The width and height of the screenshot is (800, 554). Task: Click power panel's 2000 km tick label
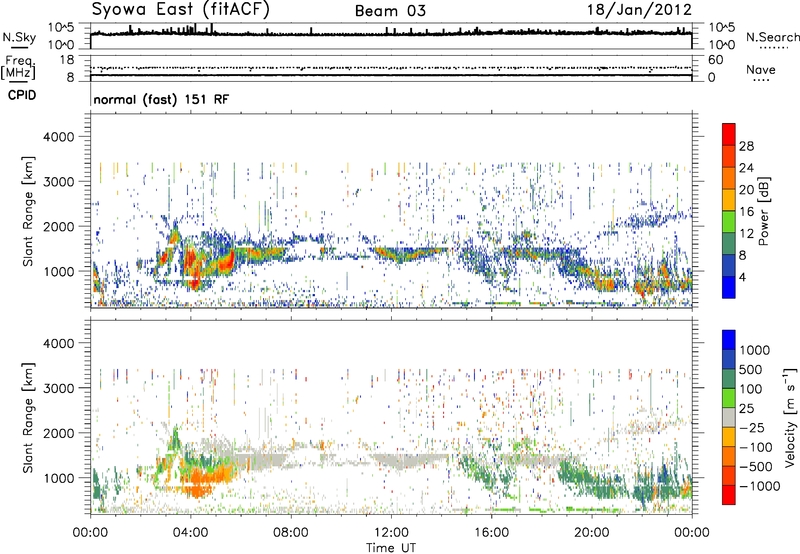(x=58, y=226)
